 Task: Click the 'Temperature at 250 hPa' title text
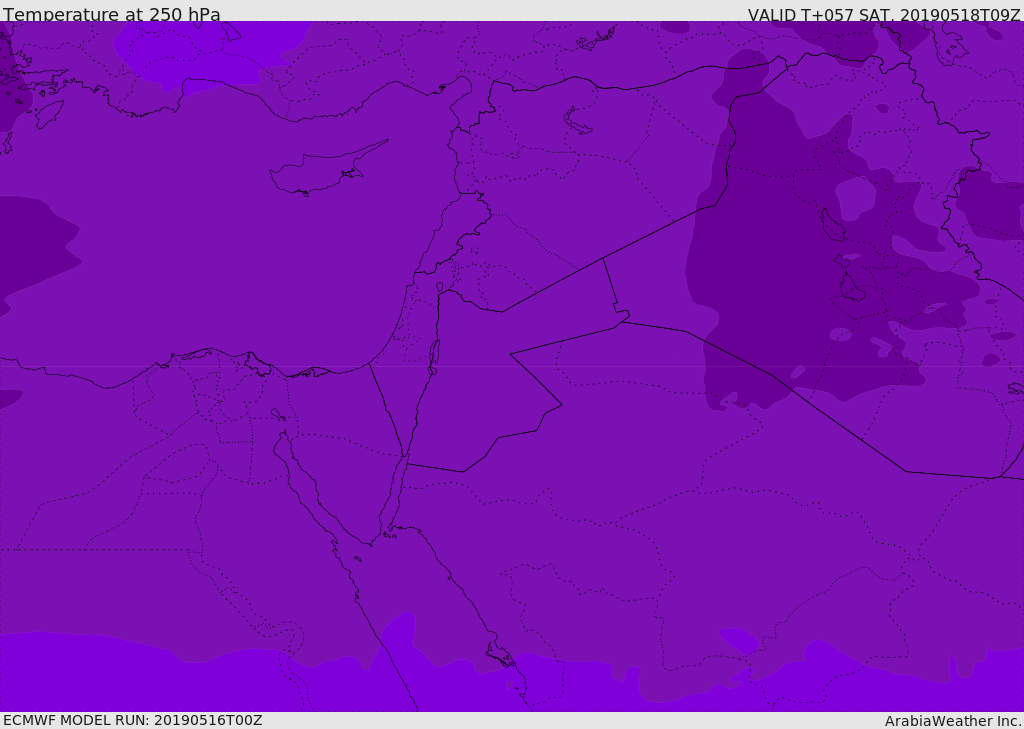click(112, 14)
